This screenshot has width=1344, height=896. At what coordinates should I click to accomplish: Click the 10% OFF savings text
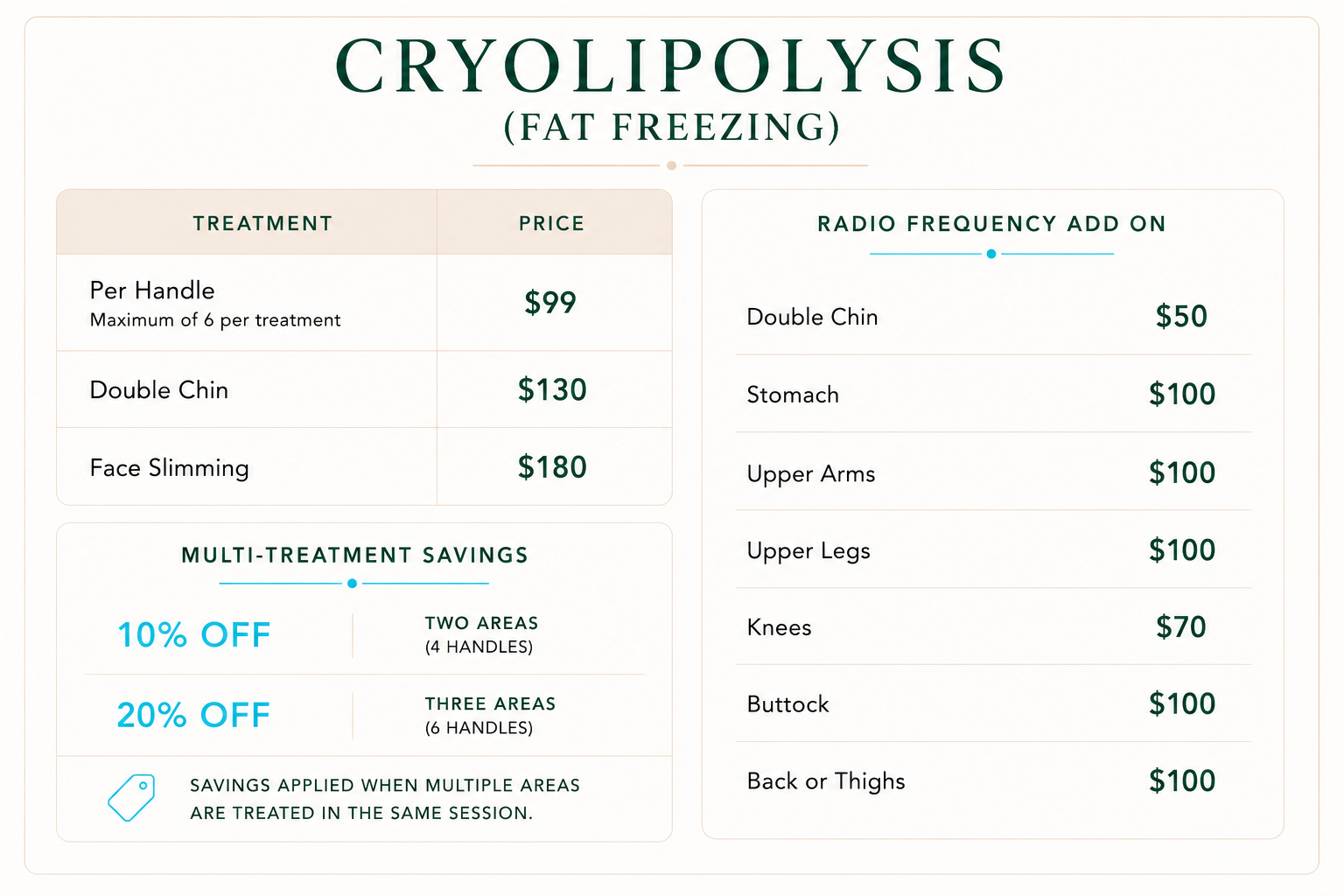(x=194, y=635)
